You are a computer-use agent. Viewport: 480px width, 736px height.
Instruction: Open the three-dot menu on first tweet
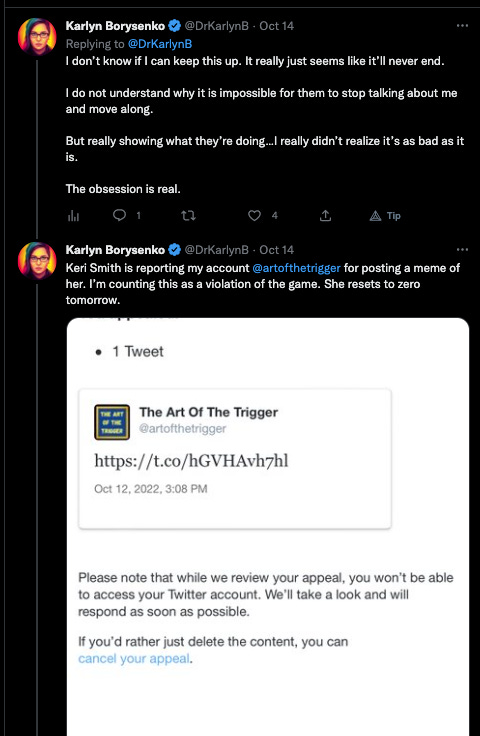[x=462, y=26]
